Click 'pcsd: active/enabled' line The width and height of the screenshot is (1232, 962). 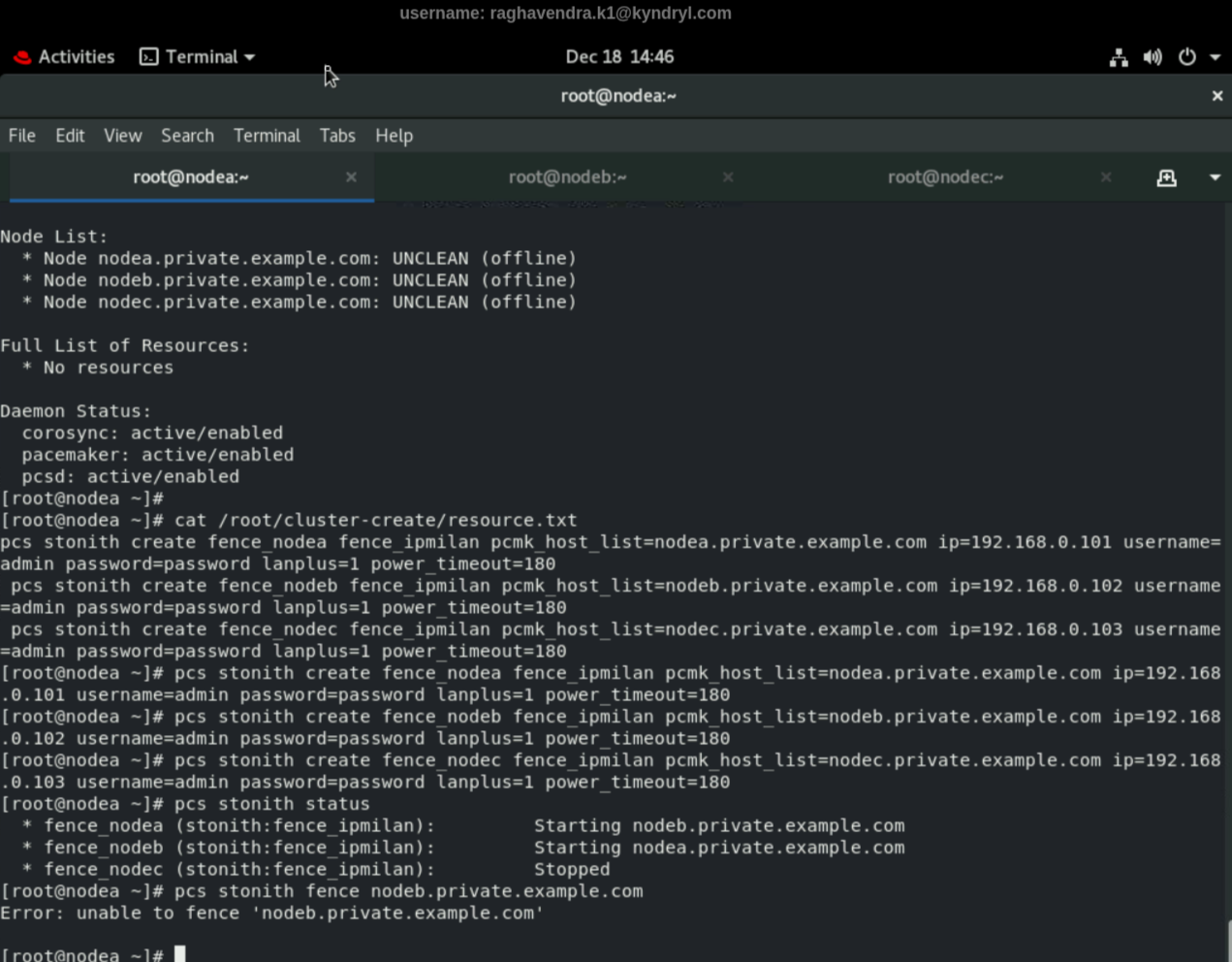pos(131,477)
